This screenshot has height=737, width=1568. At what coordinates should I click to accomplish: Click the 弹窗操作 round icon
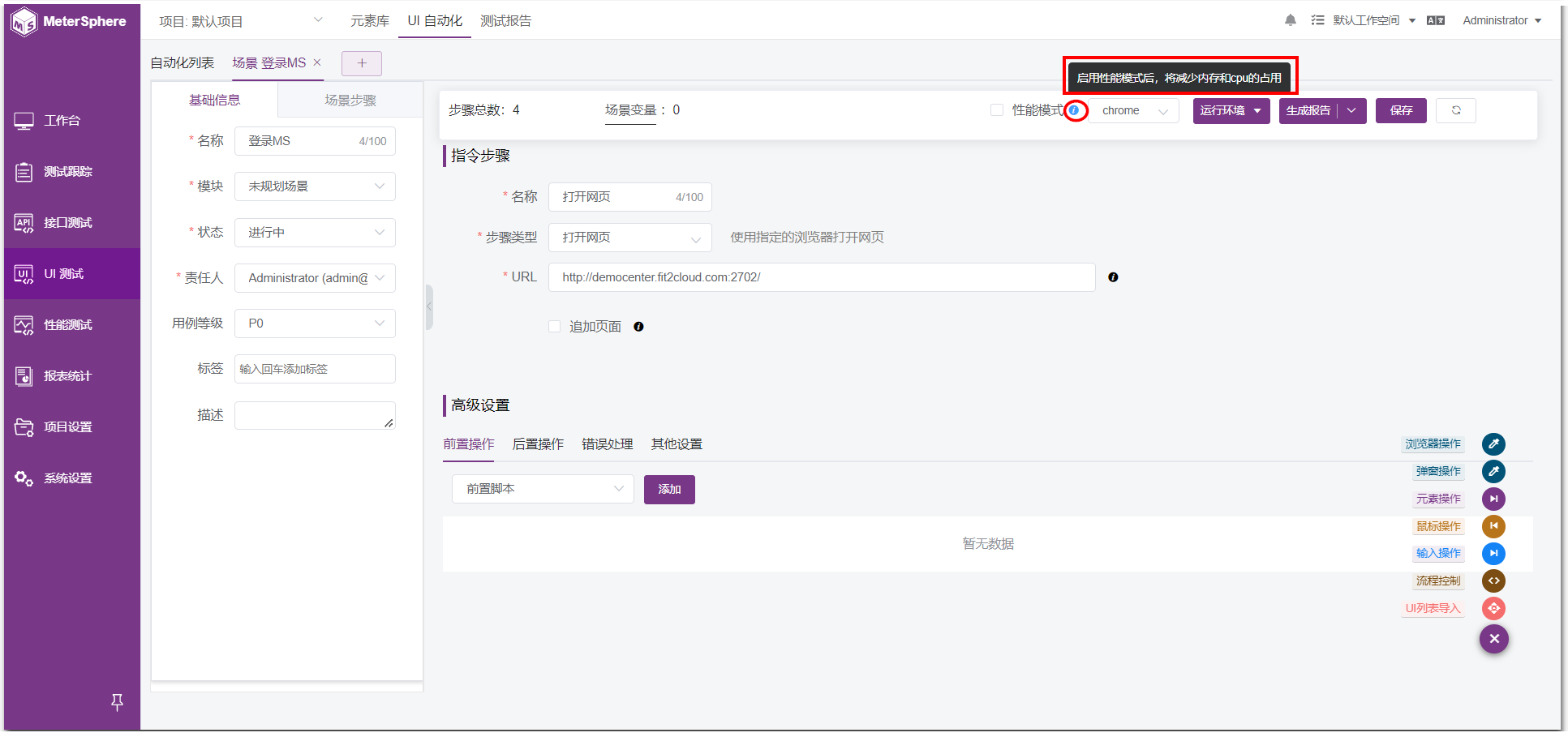click(x=1493, y=471)
